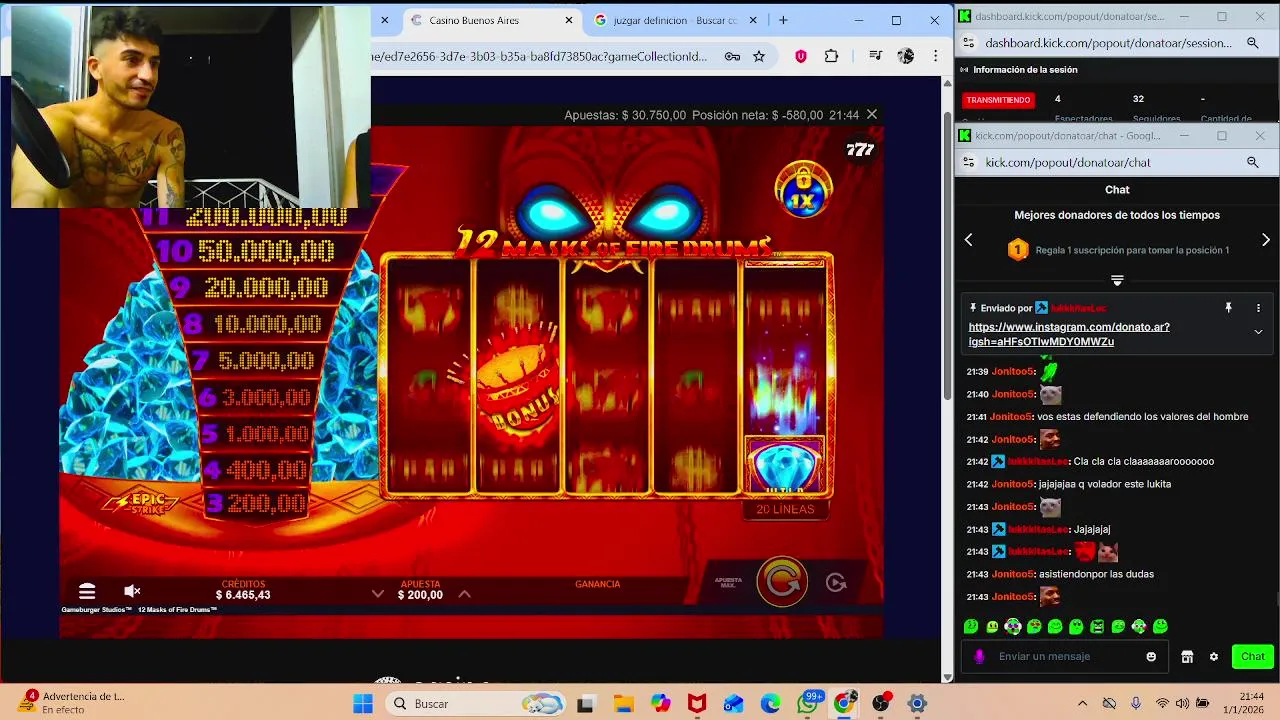This screenshot has width=1280, height=720.
Task: Bookmark this page with the star icon
Action: point(759,56)
